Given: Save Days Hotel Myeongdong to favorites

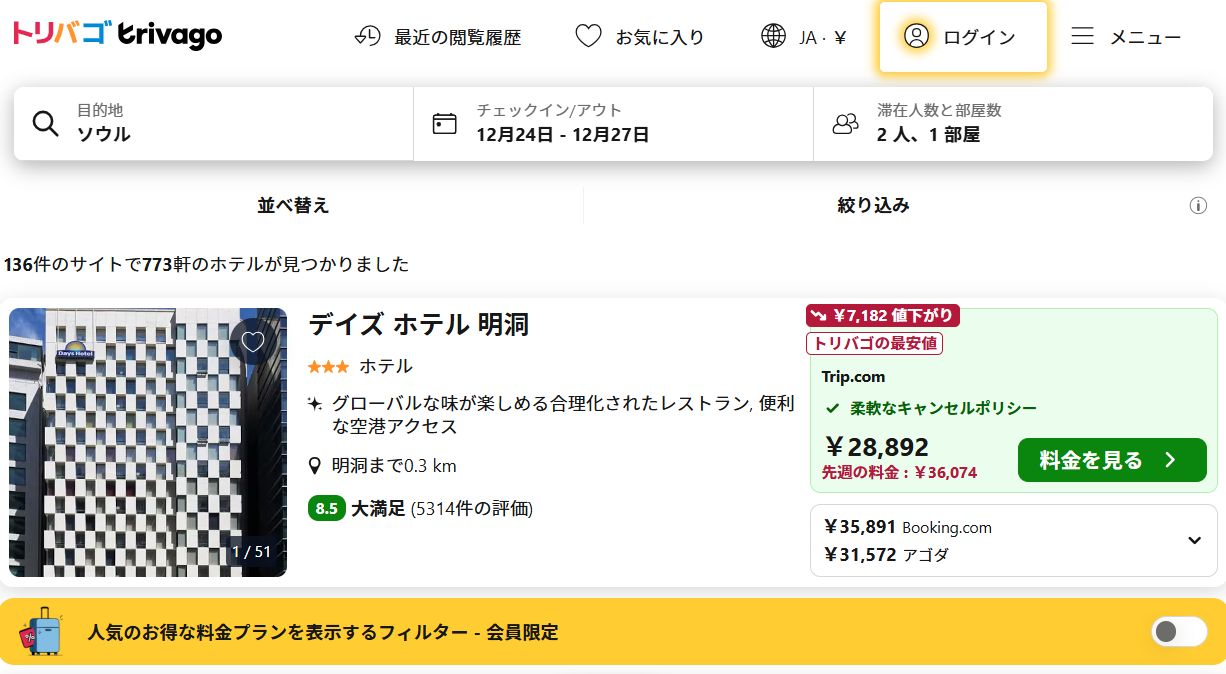Looking at the screenshot, I should click(x=253, y=342).
